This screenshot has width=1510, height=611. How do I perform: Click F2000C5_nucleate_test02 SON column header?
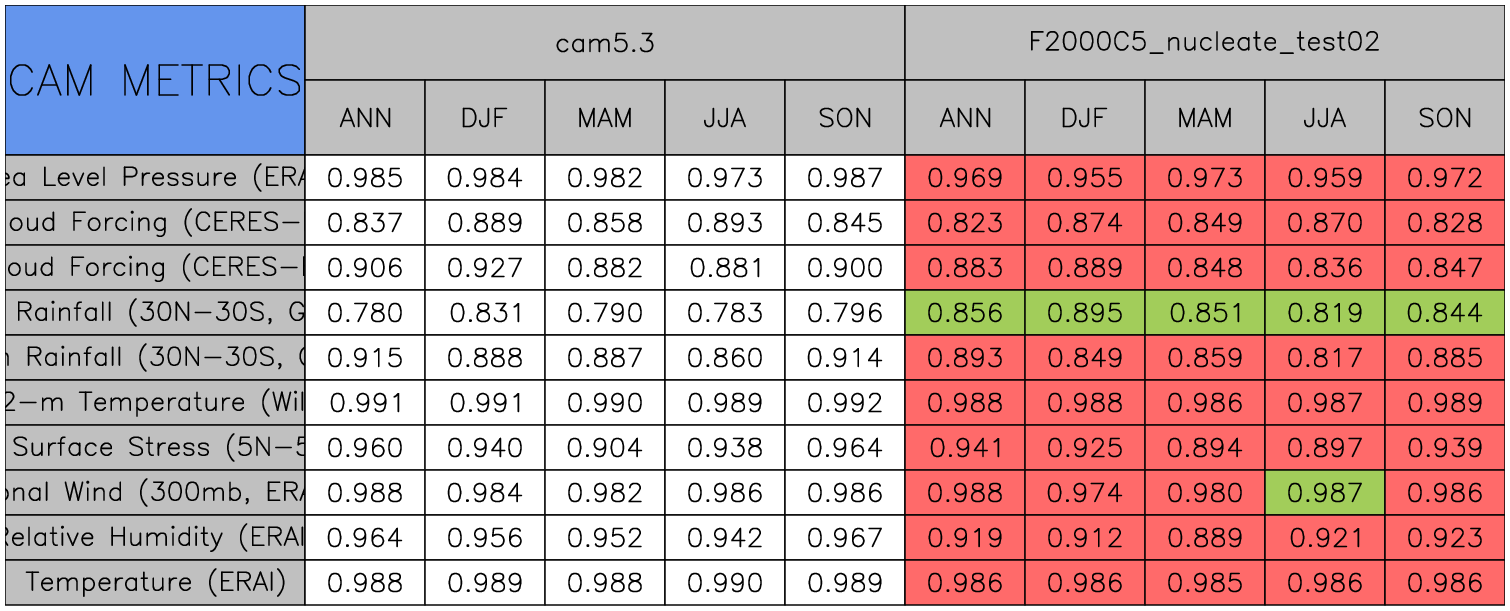[1444, 118]
